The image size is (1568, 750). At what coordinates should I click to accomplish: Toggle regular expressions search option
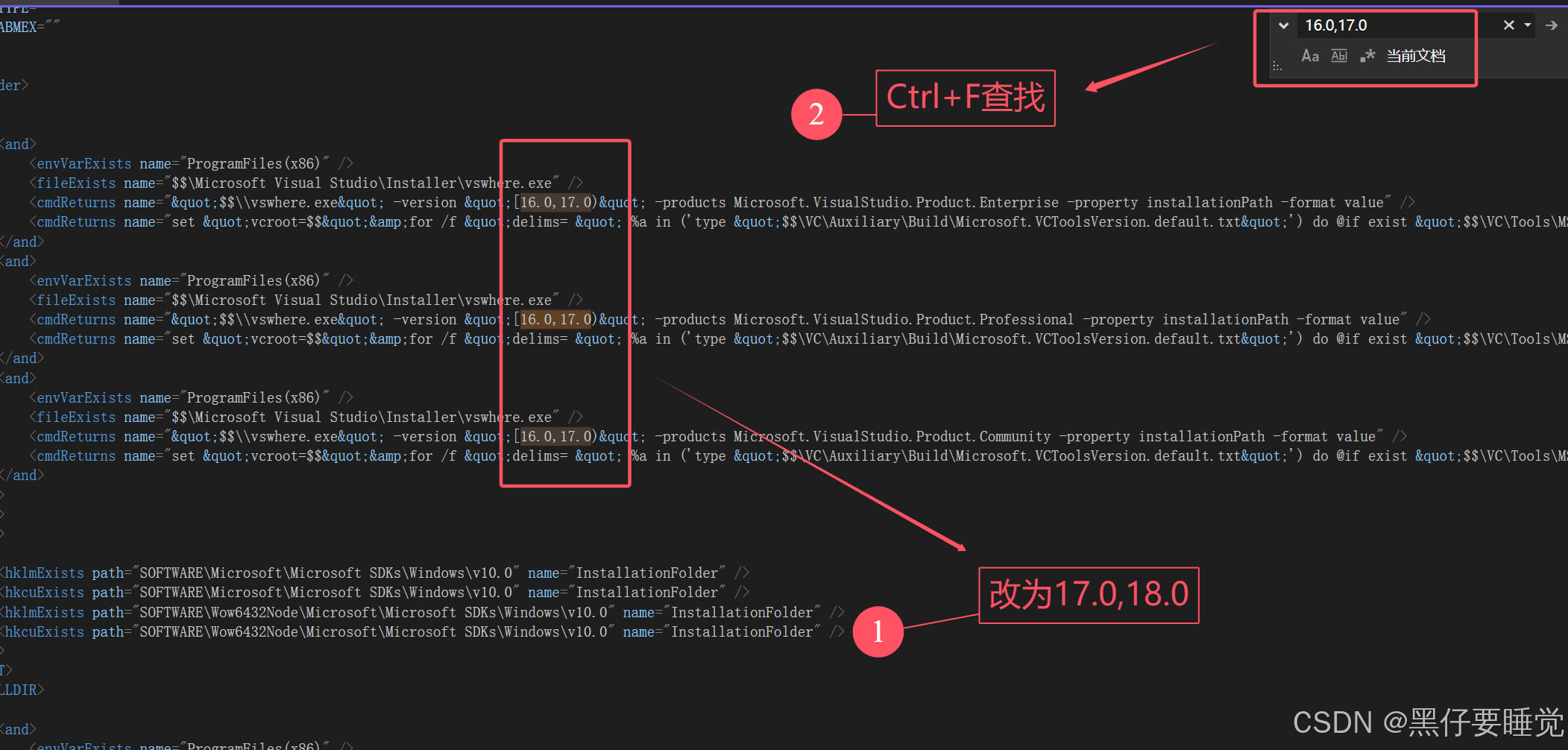click(x=1368, y=56)
